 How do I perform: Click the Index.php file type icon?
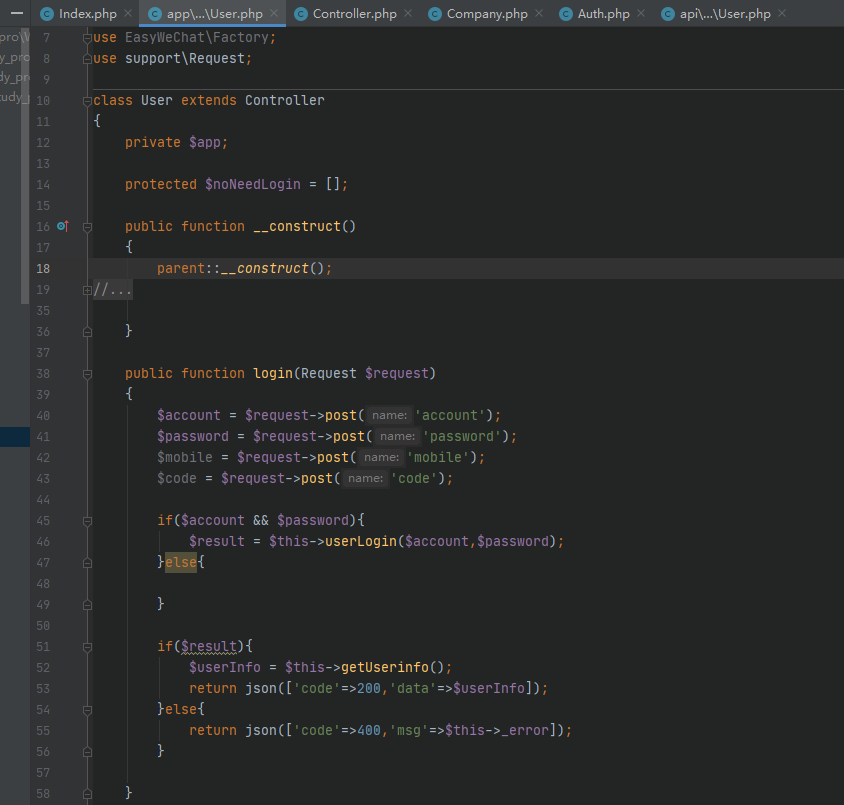click(47, 14)
